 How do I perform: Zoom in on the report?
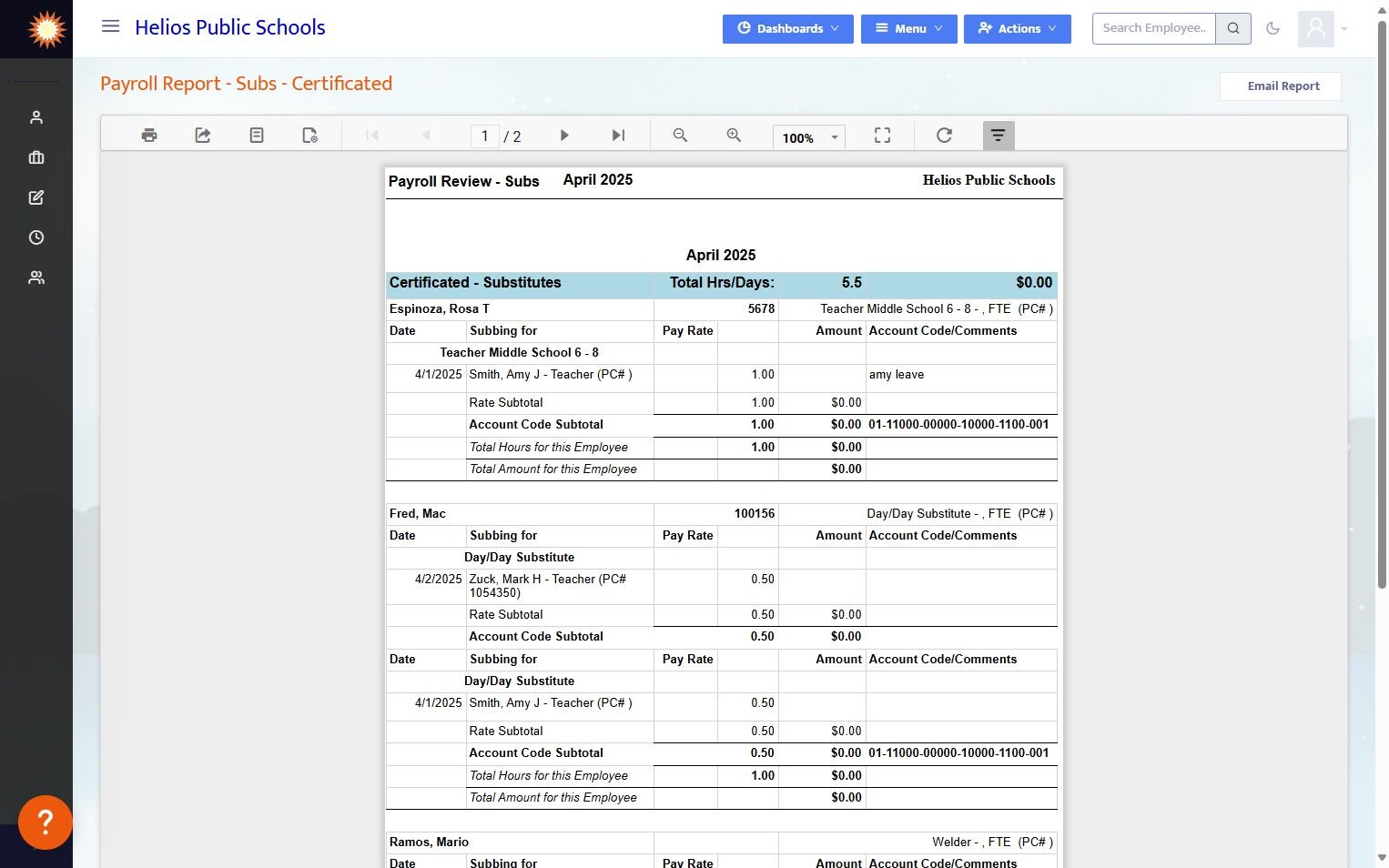(x=734, y=136)
